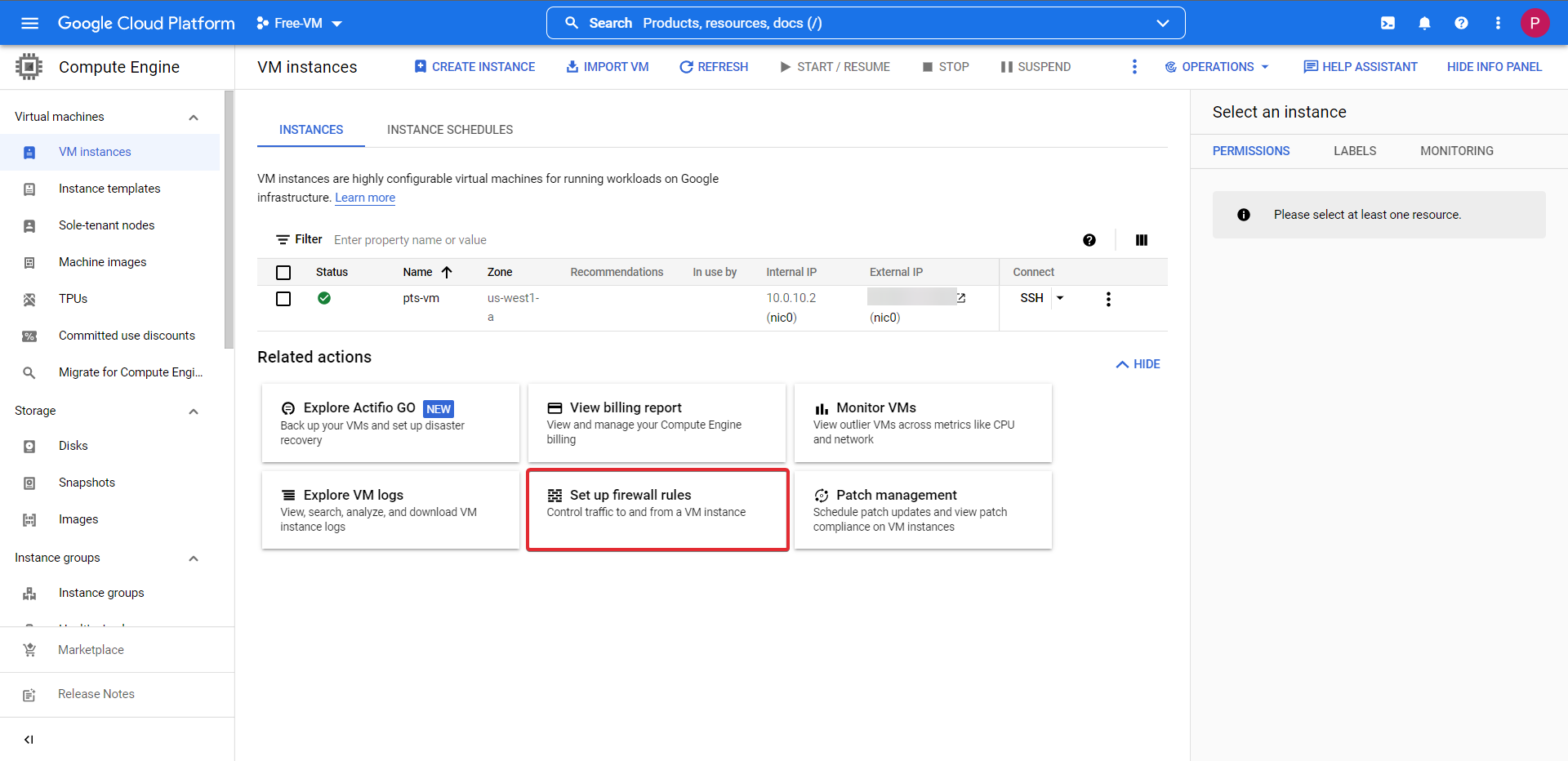The width and height of the screenshot is (1568, 761).
Task: Click the TPUs sidebar icon
Action: (x=29, y=299)
